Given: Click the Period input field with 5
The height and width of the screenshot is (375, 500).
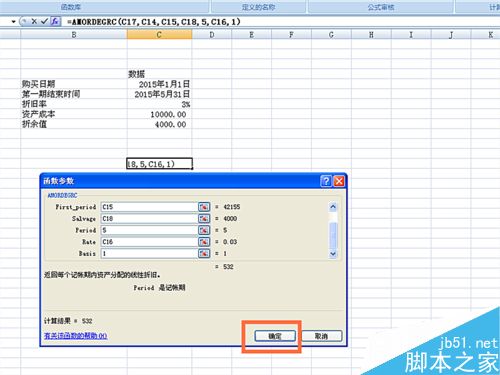Looking at the screenshot, I should [149, 230].
